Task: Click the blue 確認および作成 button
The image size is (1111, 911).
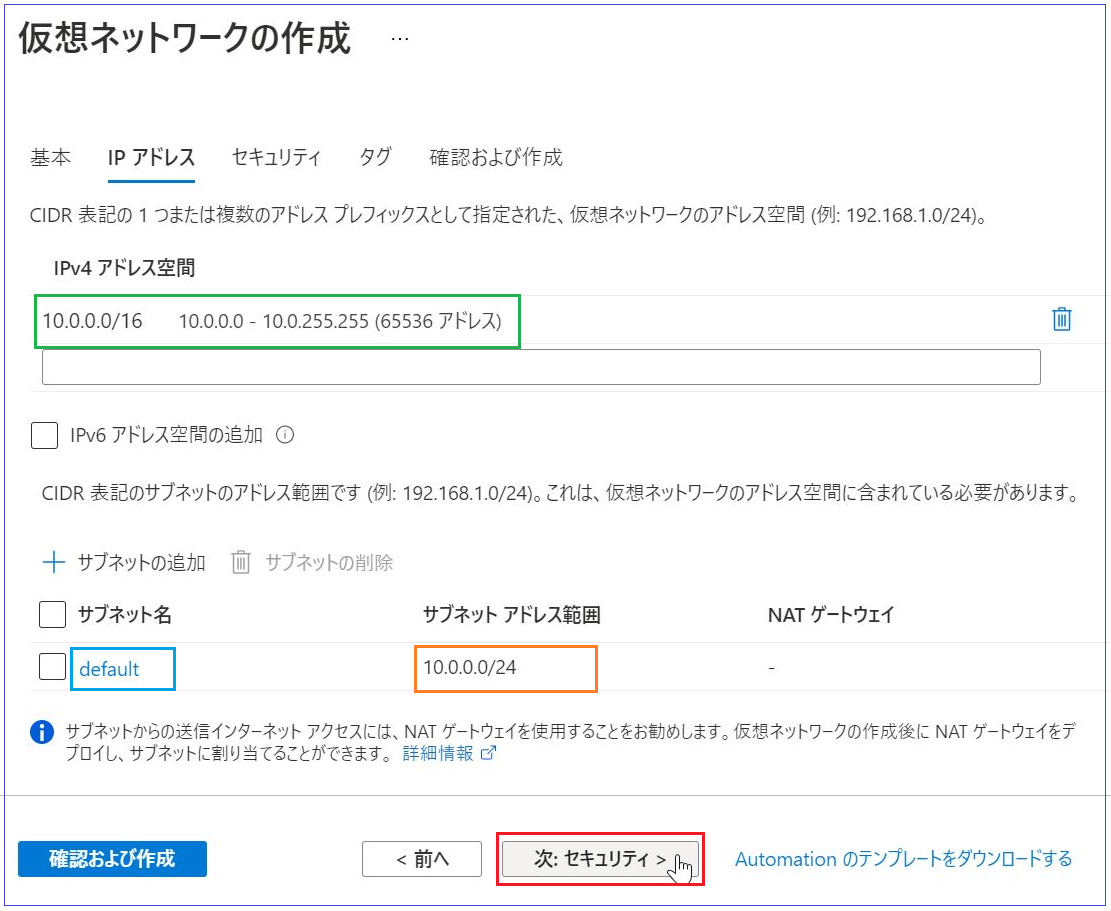Action: [112, 859]
